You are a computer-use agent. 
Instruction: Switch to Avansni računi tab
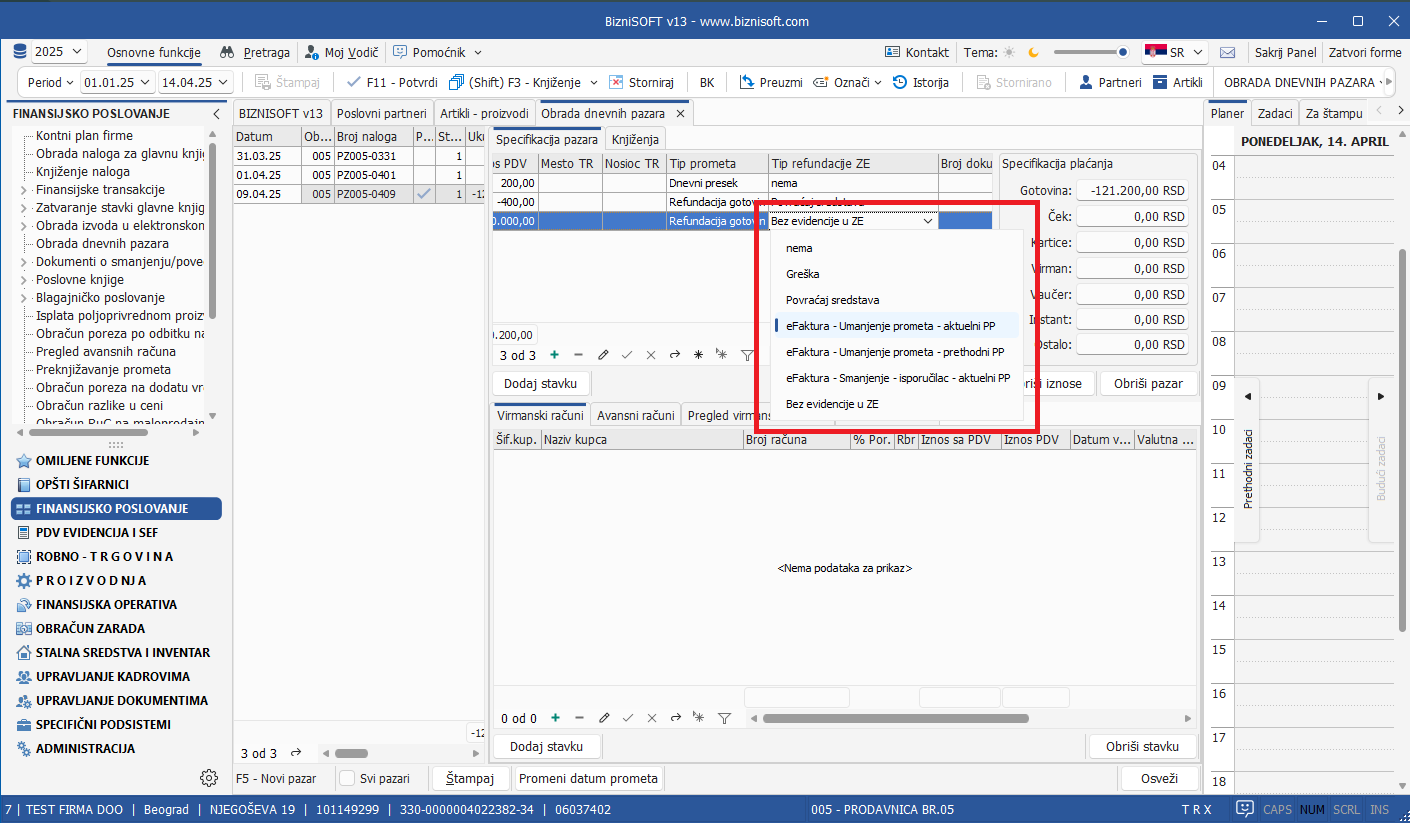click(x=636, y=416)
